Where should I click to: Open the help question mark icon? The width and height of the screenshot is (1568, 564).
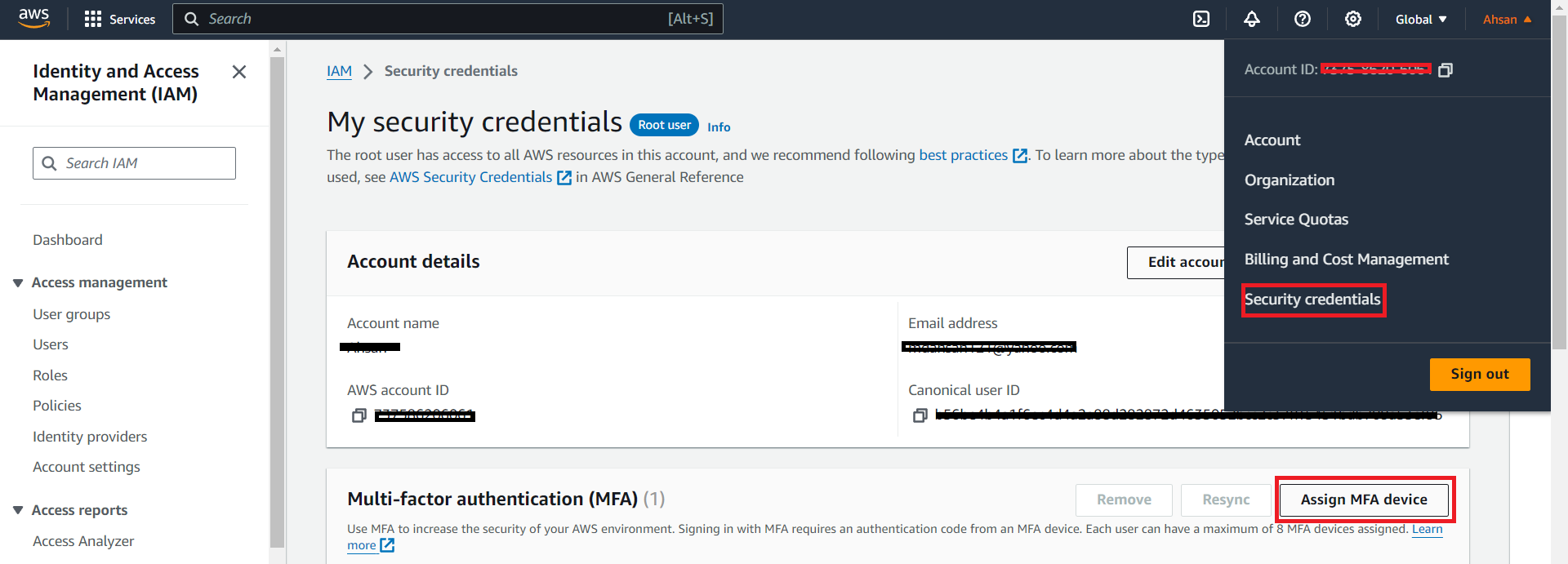1303,19
